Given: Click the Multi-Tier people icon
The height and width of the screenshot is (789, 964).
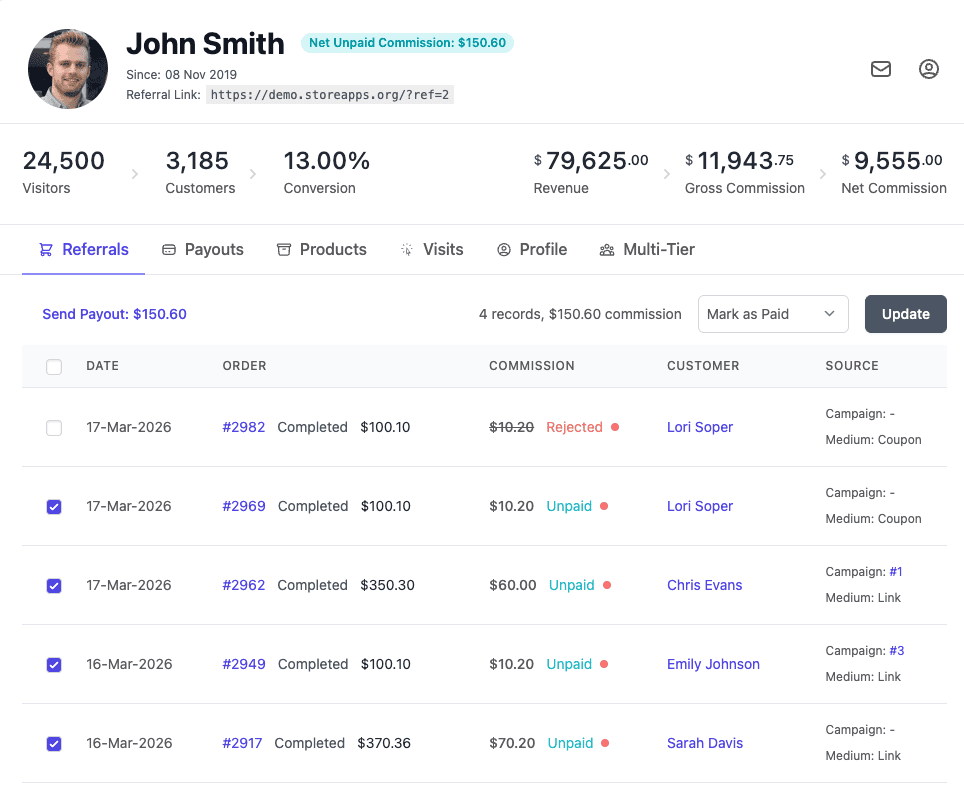Looking at the screenshot, I should [607, 250].
